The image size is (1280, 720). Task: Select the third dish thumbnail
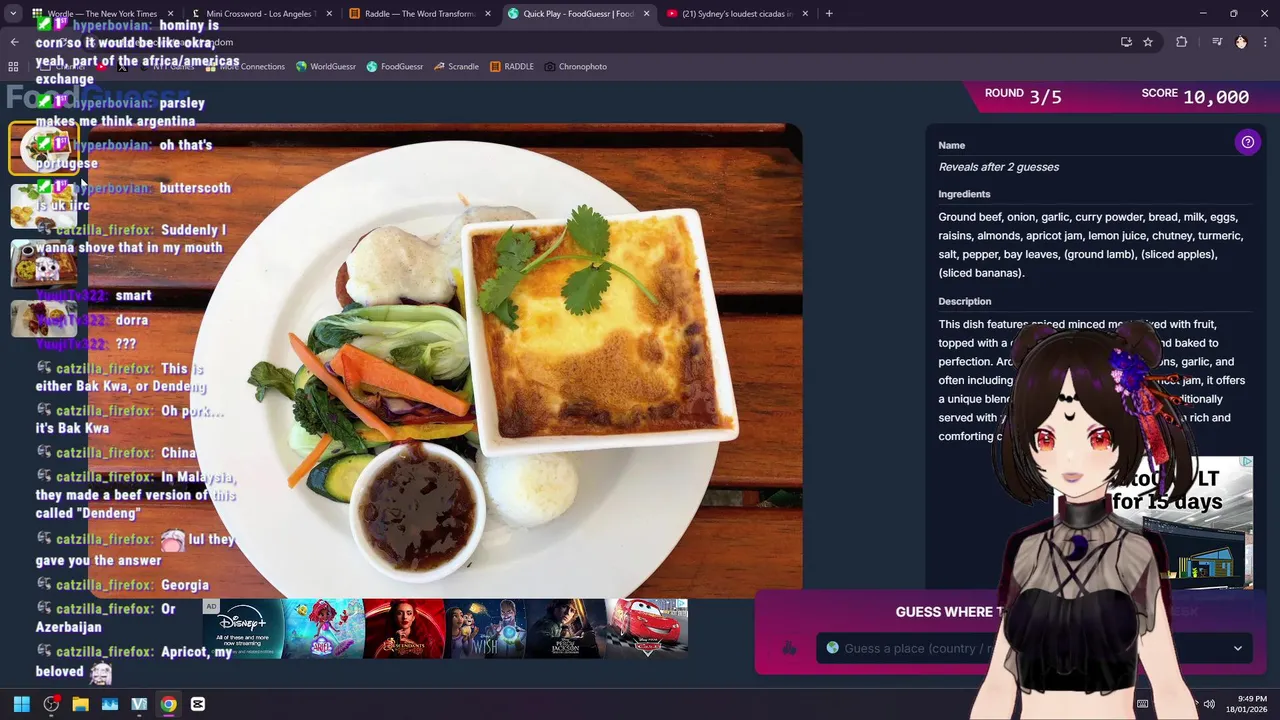pos(44,263)
